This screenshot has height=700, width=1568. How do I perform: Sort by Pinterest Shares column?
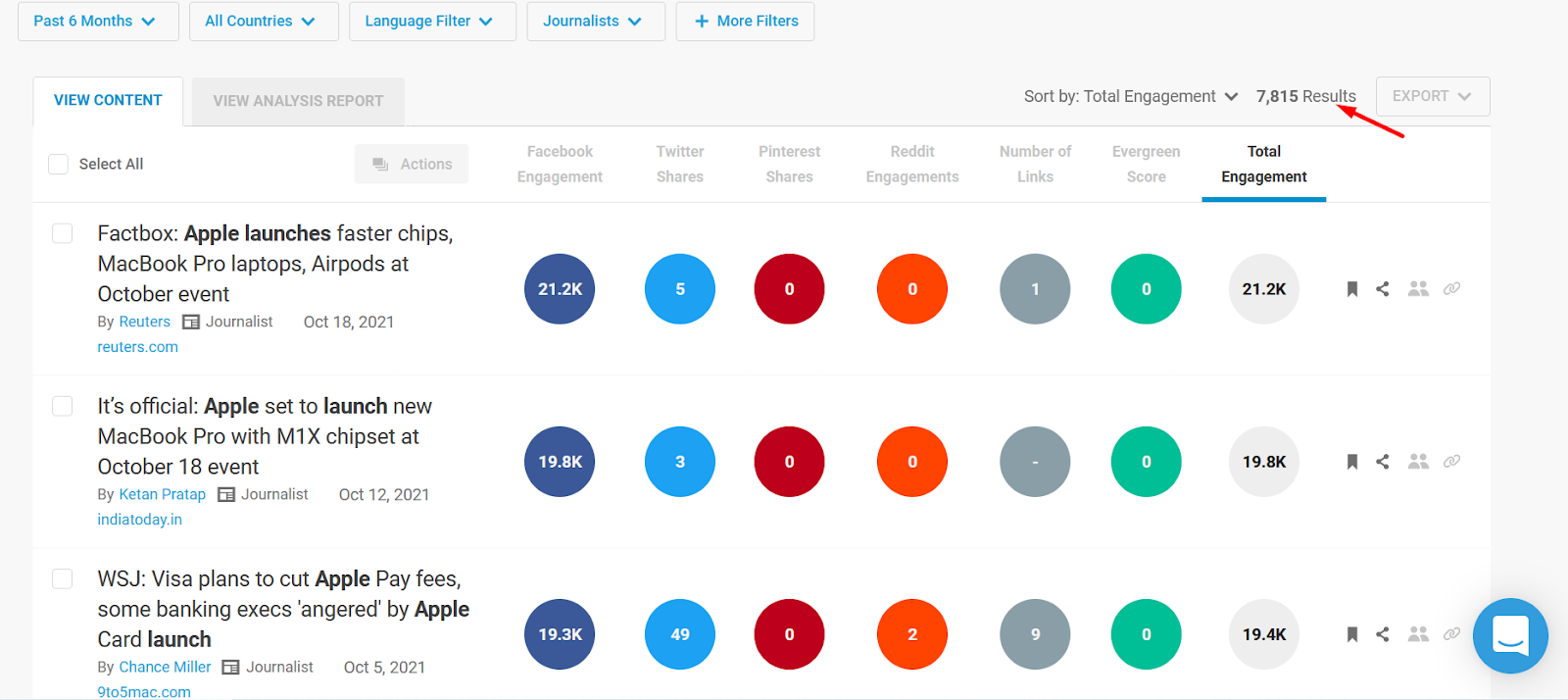[789, 164]
